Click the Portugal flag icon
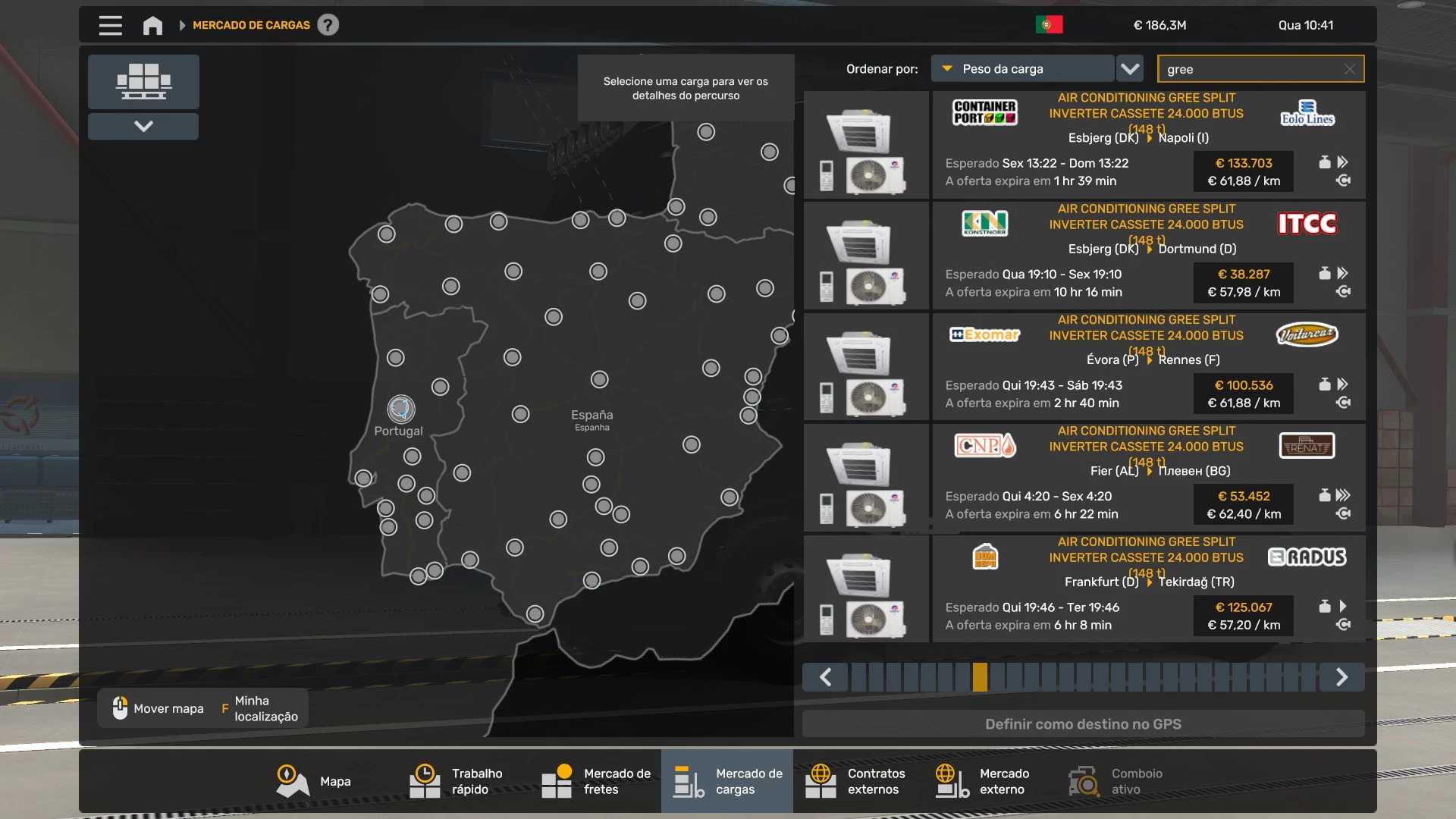The height and width of the screenshot is (819, 1456). click(1049, 25)
